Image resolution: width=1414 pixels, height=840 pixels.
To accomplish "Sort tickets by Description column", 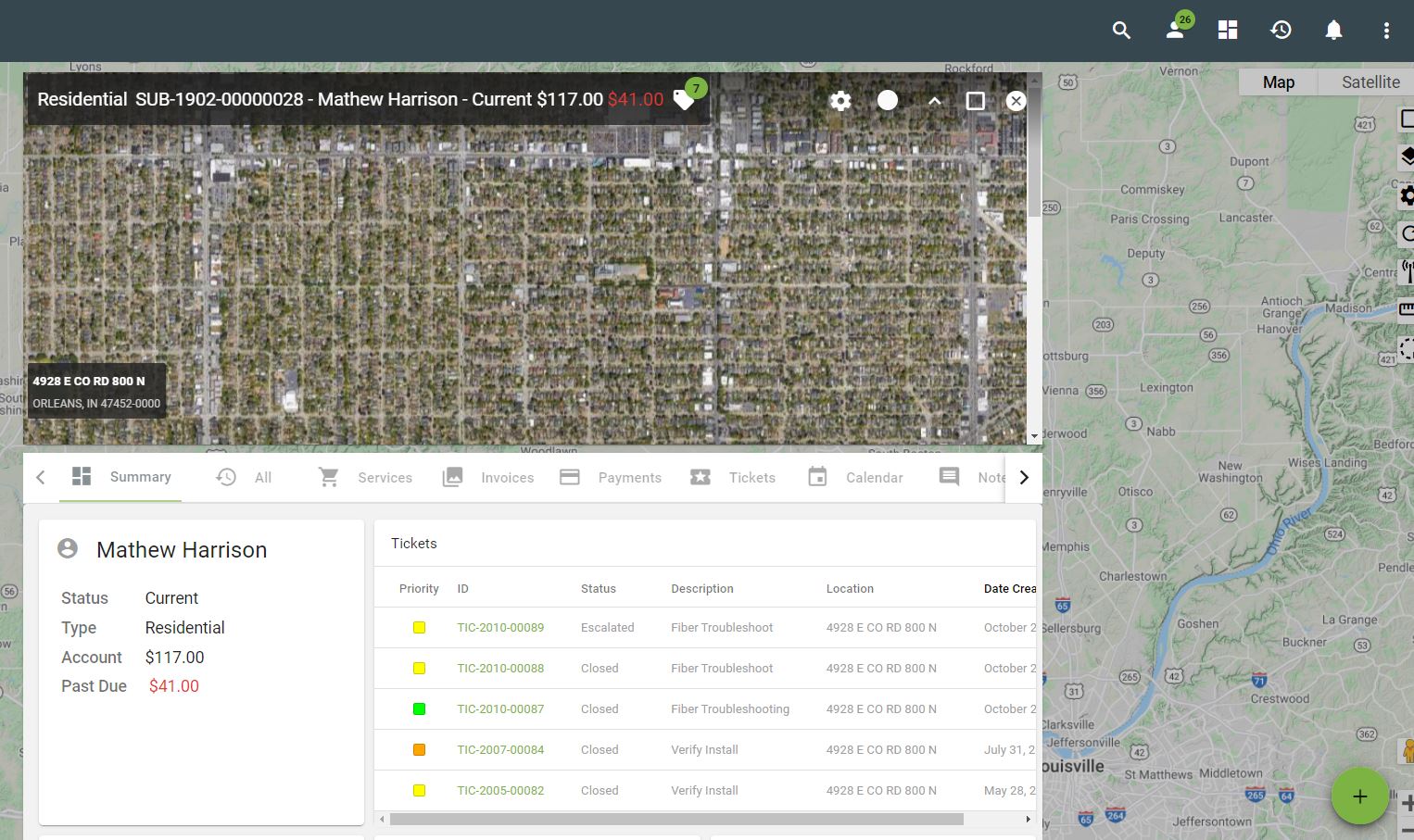I will point(702,589).
